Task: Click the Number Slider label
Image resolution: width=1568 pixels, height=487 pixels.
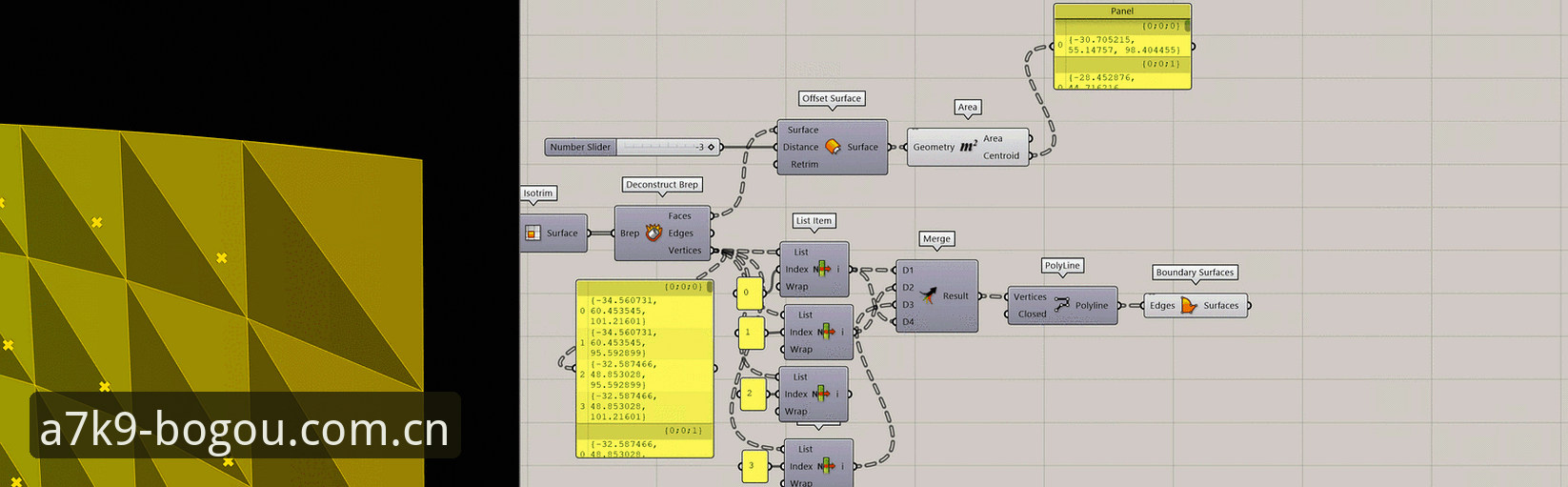Action: click(x=580, y=147)
